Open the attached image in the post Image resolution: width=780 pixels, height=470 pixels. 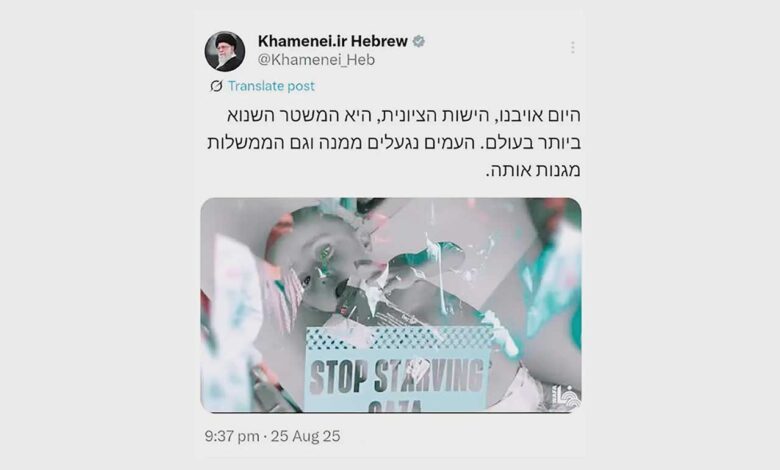point(390,305)
